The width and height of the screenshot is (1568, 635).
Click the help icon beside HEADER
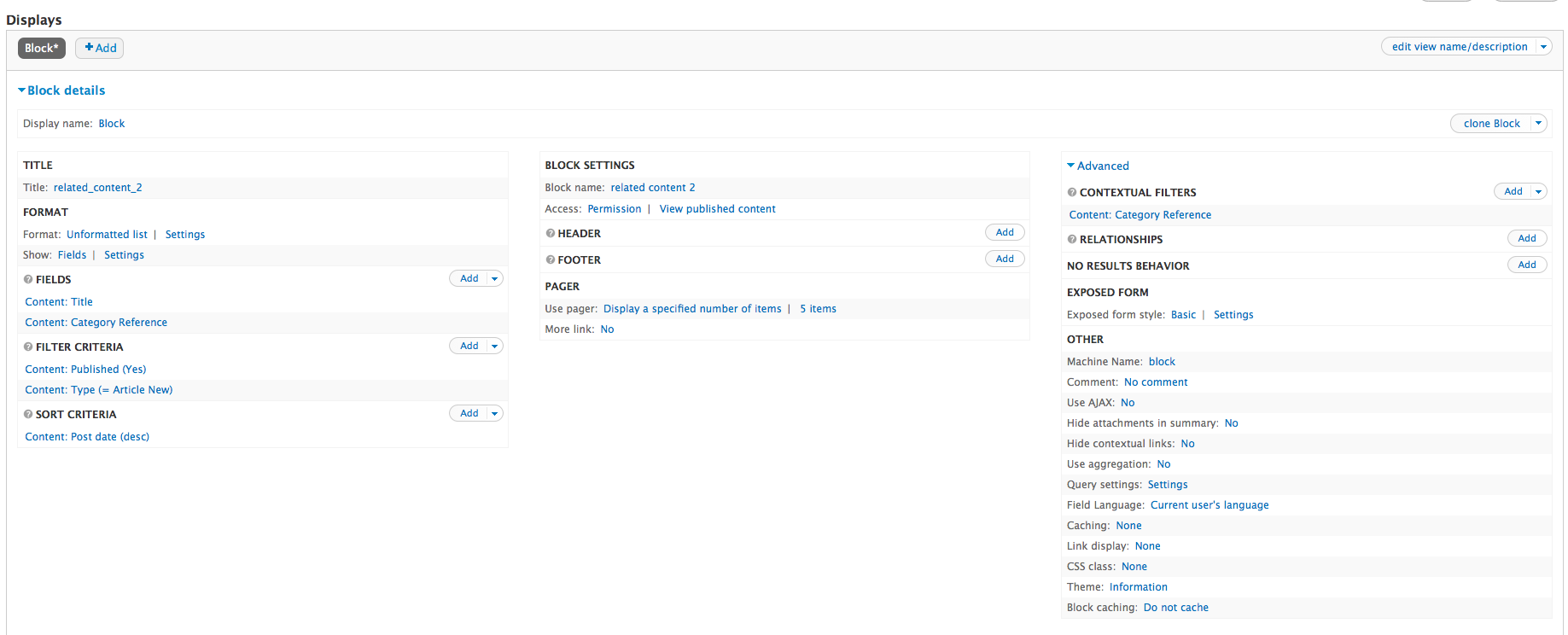click(x=551, y=233)
